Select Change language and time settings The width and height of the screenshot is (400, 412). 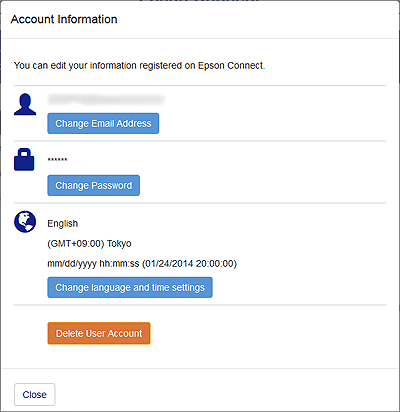[130, 287]
